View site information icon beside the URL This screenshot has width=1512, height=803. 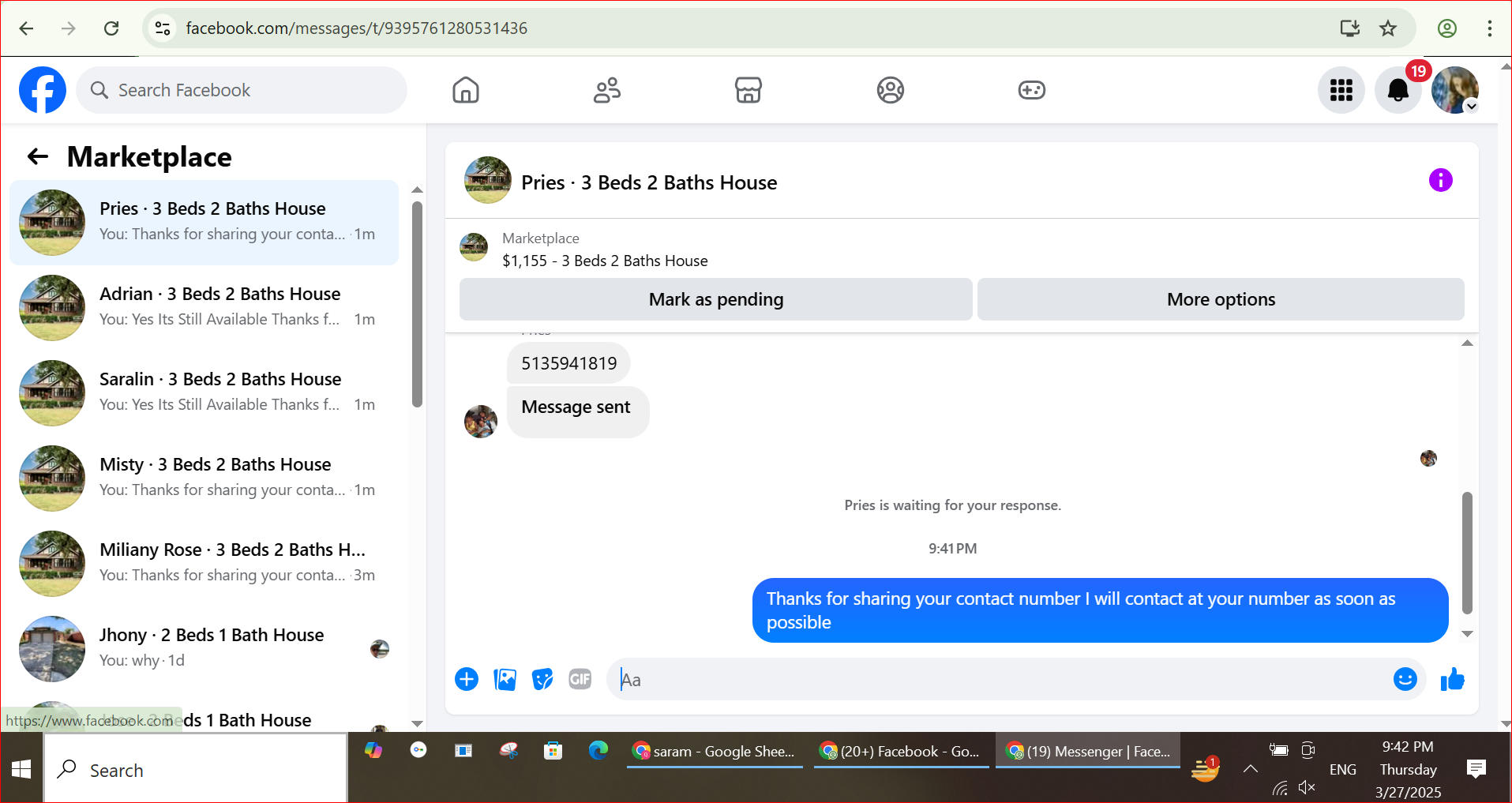point(163,28)
